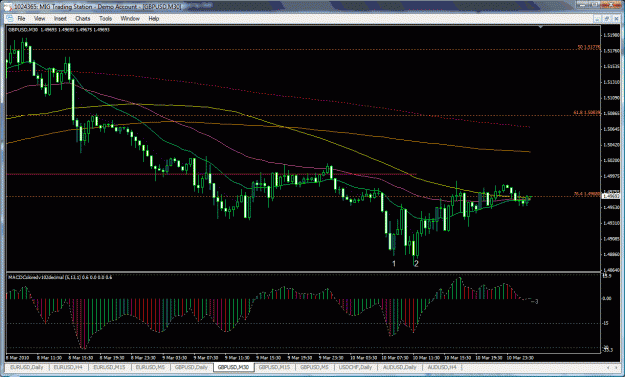The height and width of the screenshot is (377, 625).
Task: Minimize the inner chart window
Action: pyautogui.click(x=597, y=19)
